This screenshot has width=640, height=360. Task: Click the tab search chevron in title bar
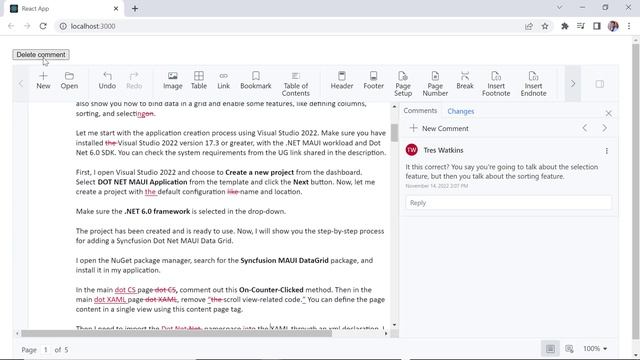click(560, 7)
